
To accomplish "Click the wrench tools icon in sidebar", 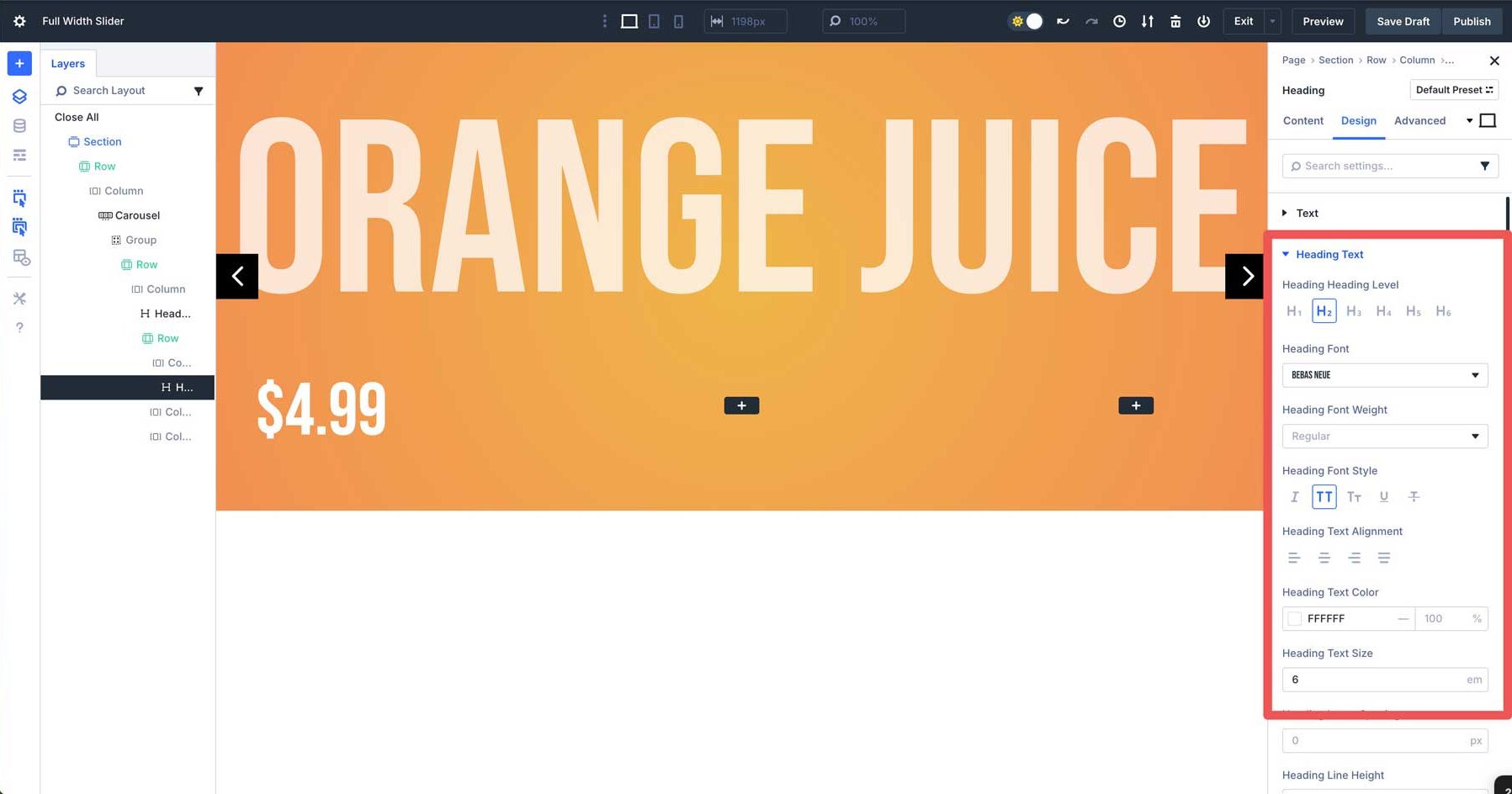I will [x=19, y=298].
